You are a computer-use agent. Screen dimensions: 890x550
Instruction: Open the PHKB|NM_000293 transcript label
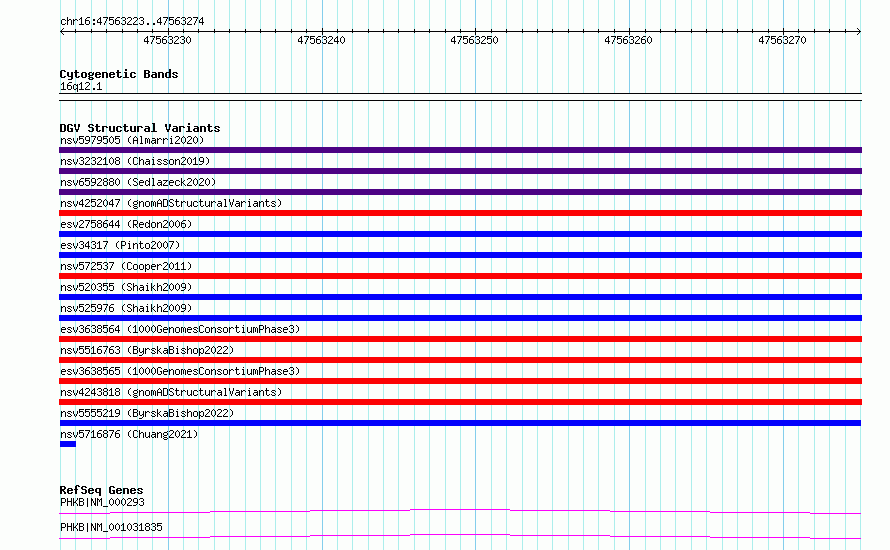click(x=102, y=502)
